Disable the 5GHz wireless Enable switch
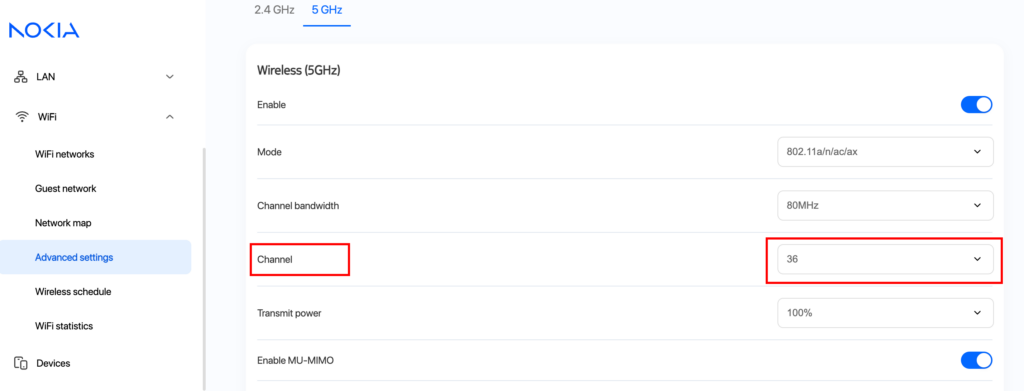This screenshot has width=1024, height=391. coord(976,104)
